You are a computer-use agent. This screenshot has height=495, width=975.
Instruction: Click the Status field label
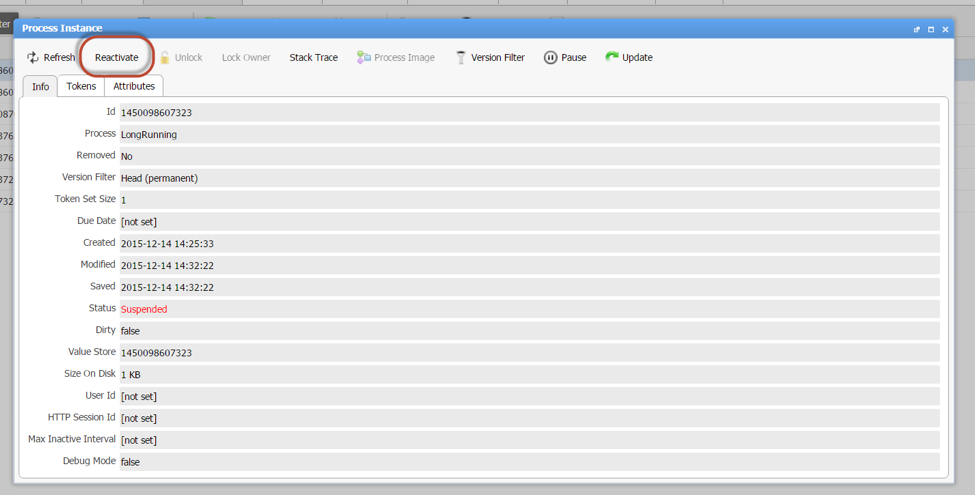click(x=102, y=308)
